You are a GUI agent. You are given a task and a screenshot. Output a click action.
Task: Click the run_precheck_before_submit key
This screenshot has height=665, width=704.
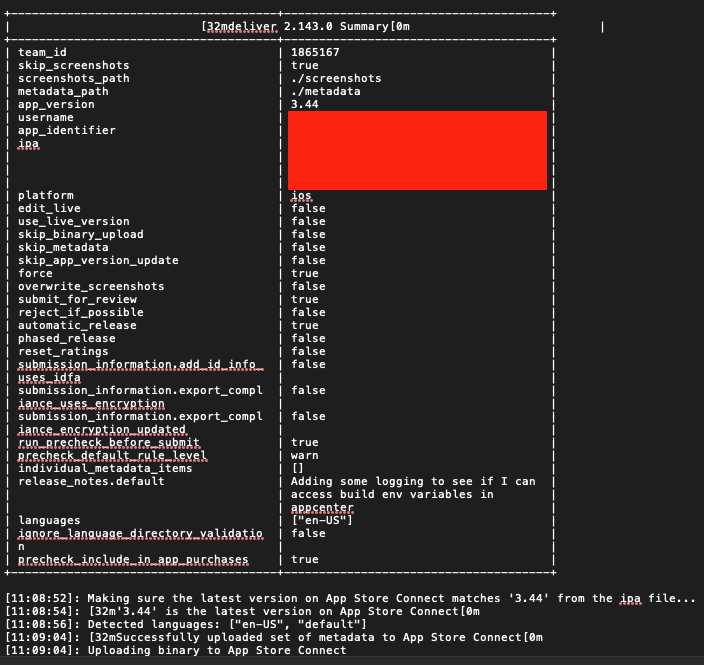tap(109, 443)
